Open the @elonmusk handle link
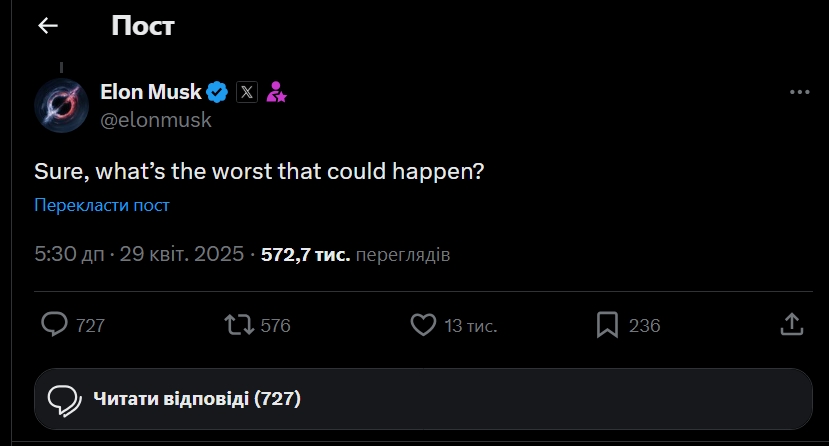Image resolution: width=829 pixels, height=446 pixels. point(156,120)
